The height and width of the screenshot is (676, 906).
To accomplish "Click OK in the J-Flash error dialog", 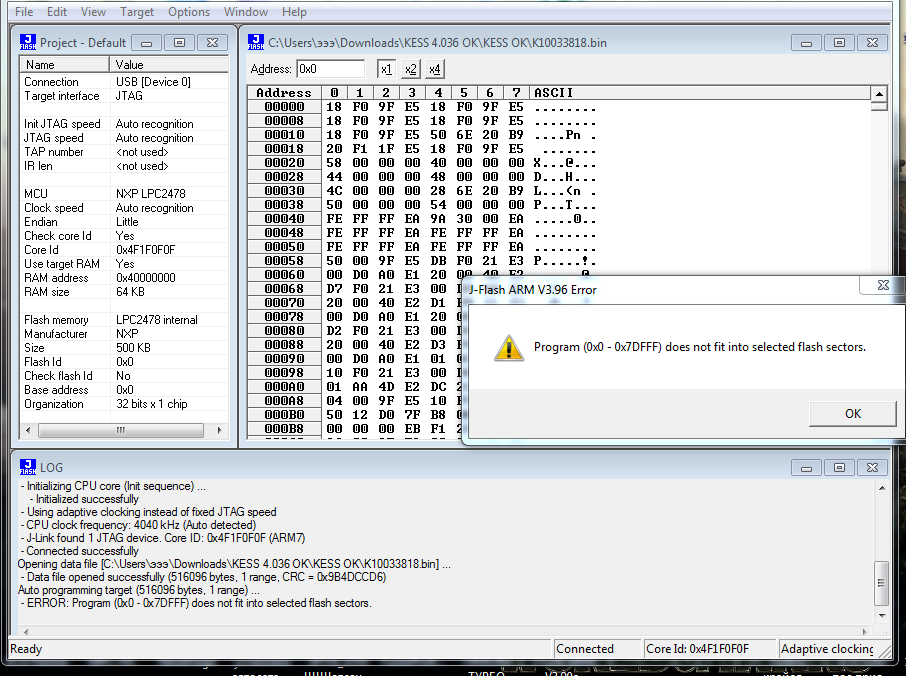I will point(853,414).
